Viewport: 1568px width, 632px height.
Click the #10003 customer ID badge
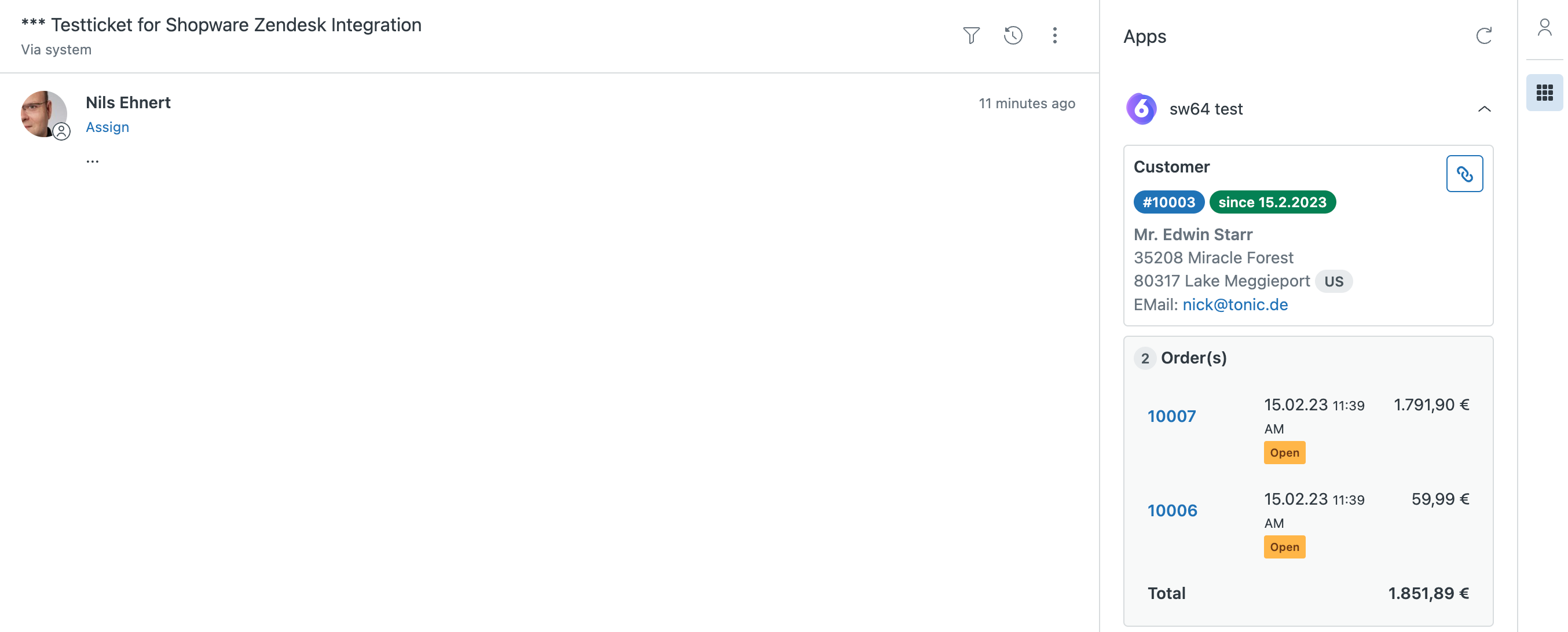[x=1168, y=202]
